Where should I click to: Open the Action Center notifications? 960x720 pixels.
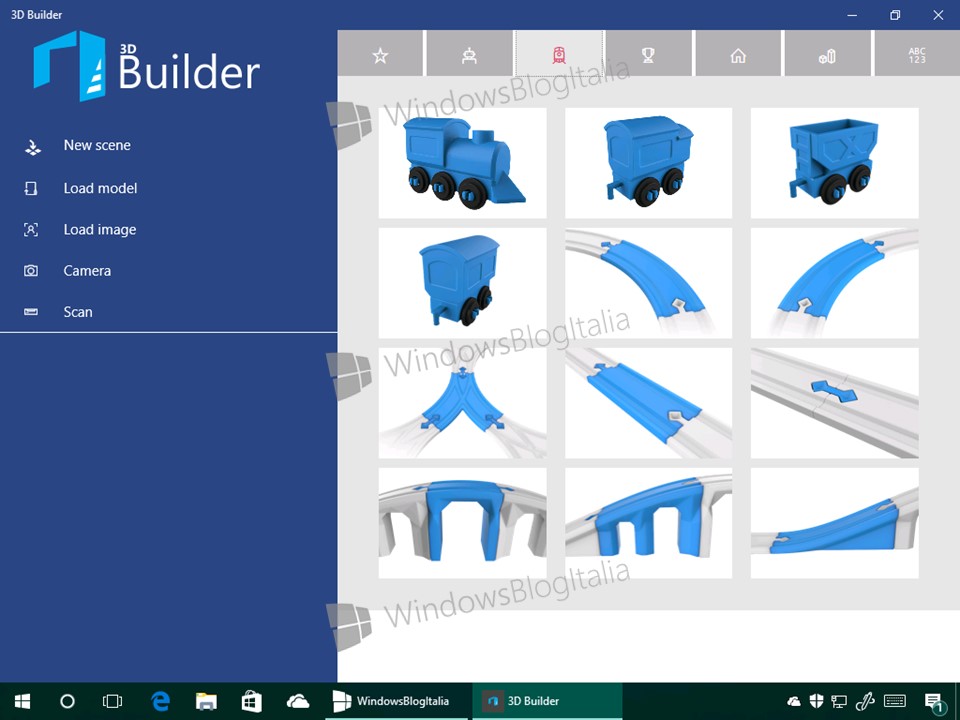(x=934, y=702)
